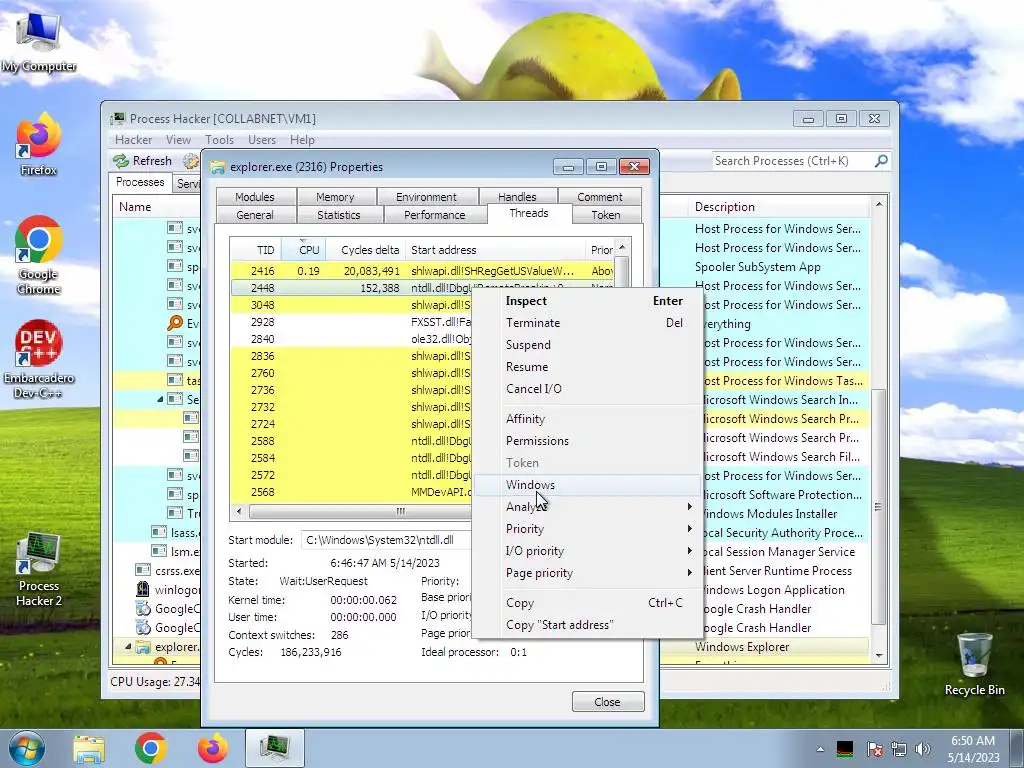This screenshot has height=768, width=1024.
Task: Switch to the Memory tab
Action: tap(335, 197)
